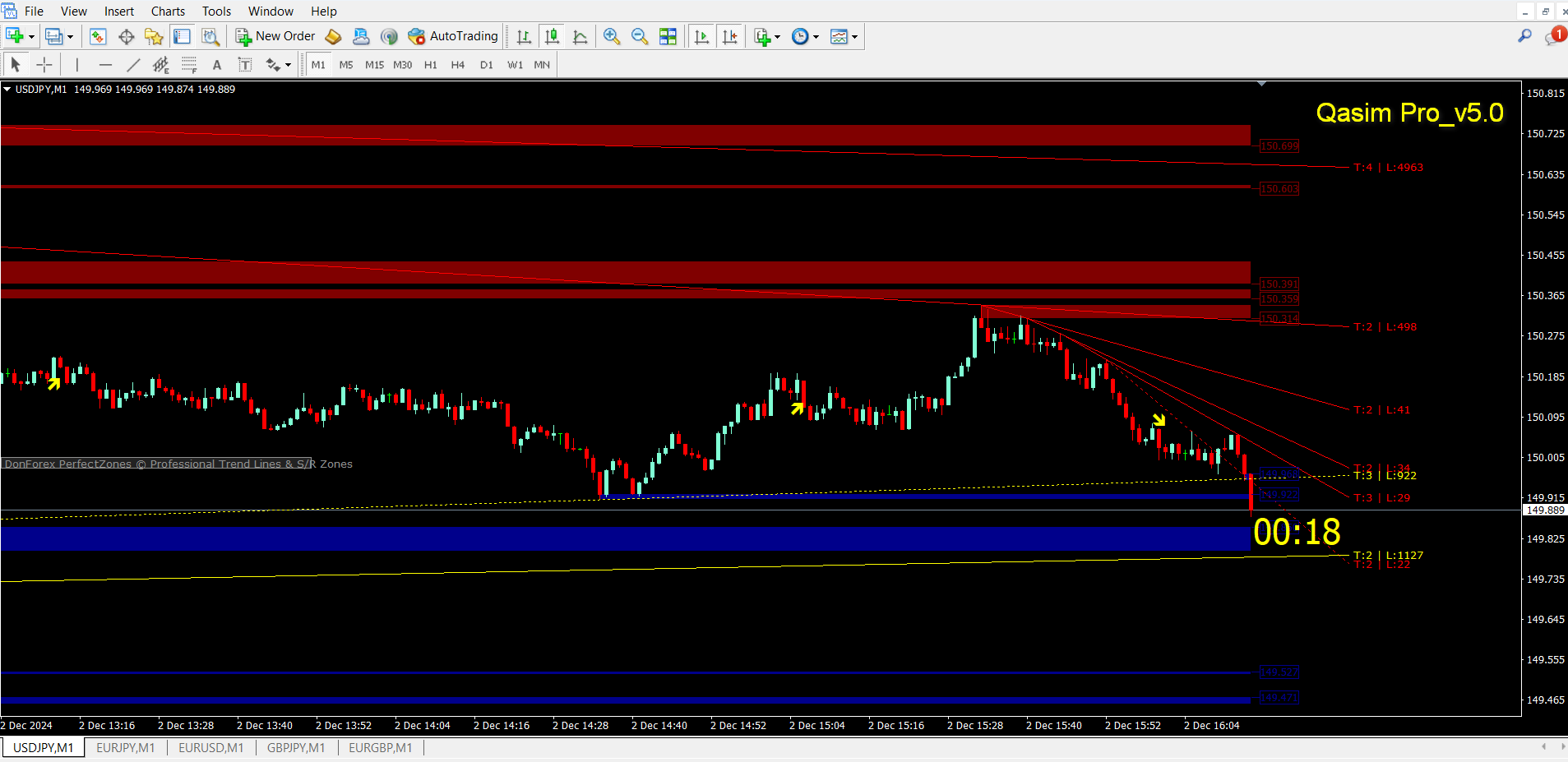Switch chart to candlesticks style
Image resolution: width=1568 pixels, height=762 pixels.
click(x=552, y=36)
